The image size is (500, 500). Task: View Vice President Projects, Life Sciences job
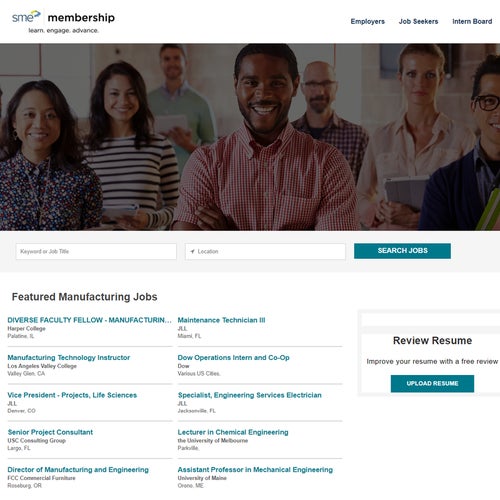click(72, 395)
